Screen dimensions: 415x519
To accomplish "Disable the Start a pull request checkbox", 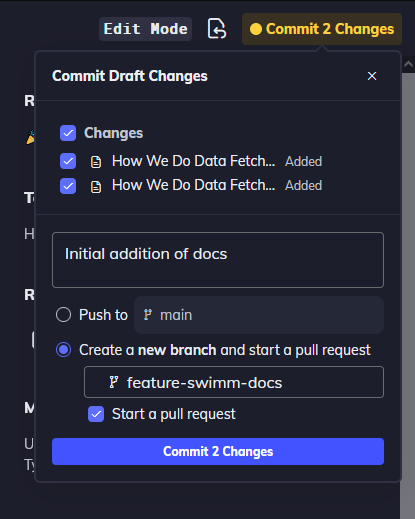I will point(96,414).
